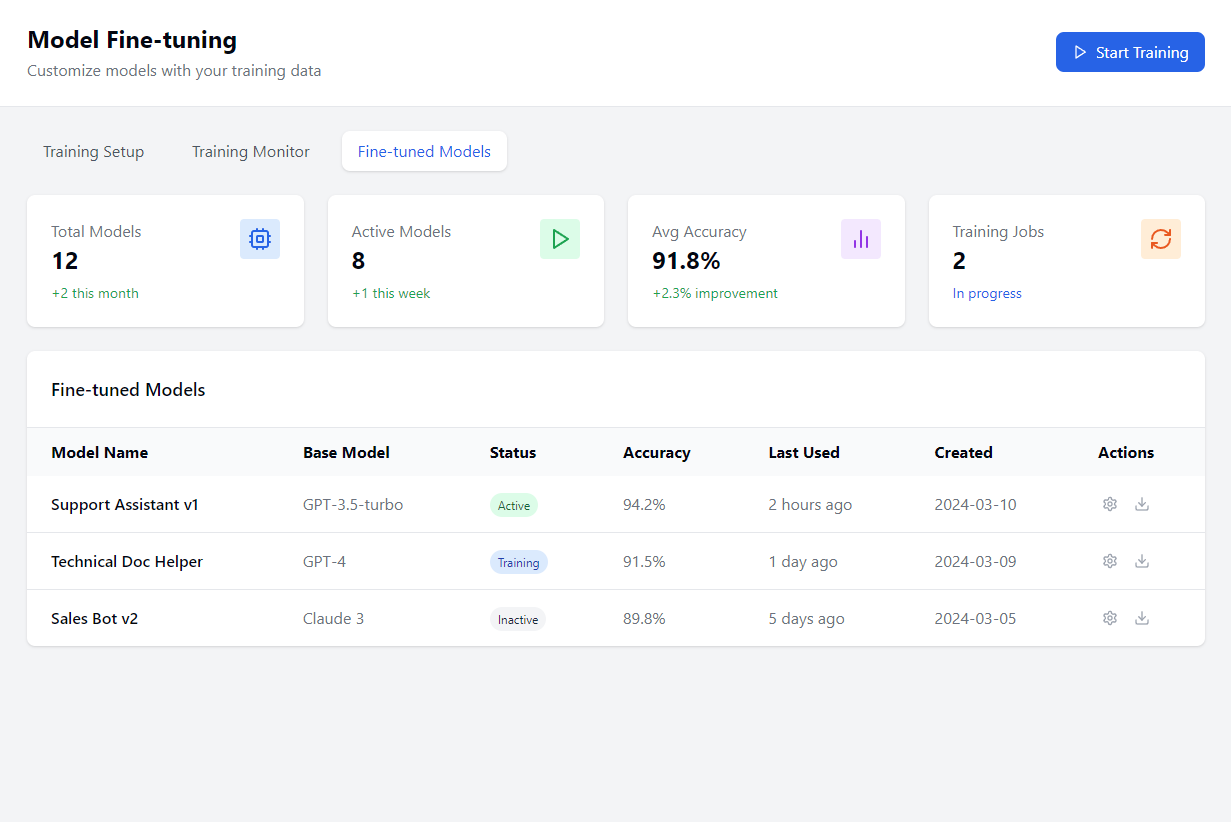Click the Active status badge
Viewport: 1231px width, 822px height.
(x=514, y=505)
